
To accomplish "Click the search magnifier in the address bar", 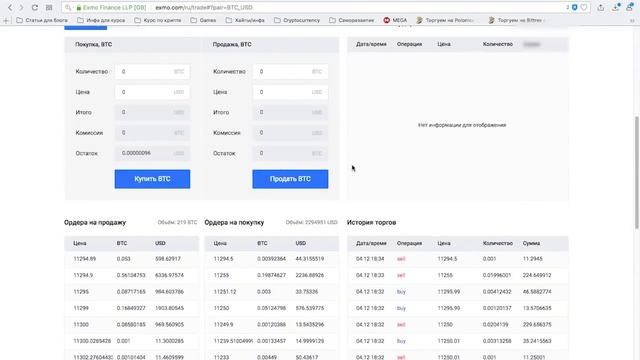I will point(68,7).
